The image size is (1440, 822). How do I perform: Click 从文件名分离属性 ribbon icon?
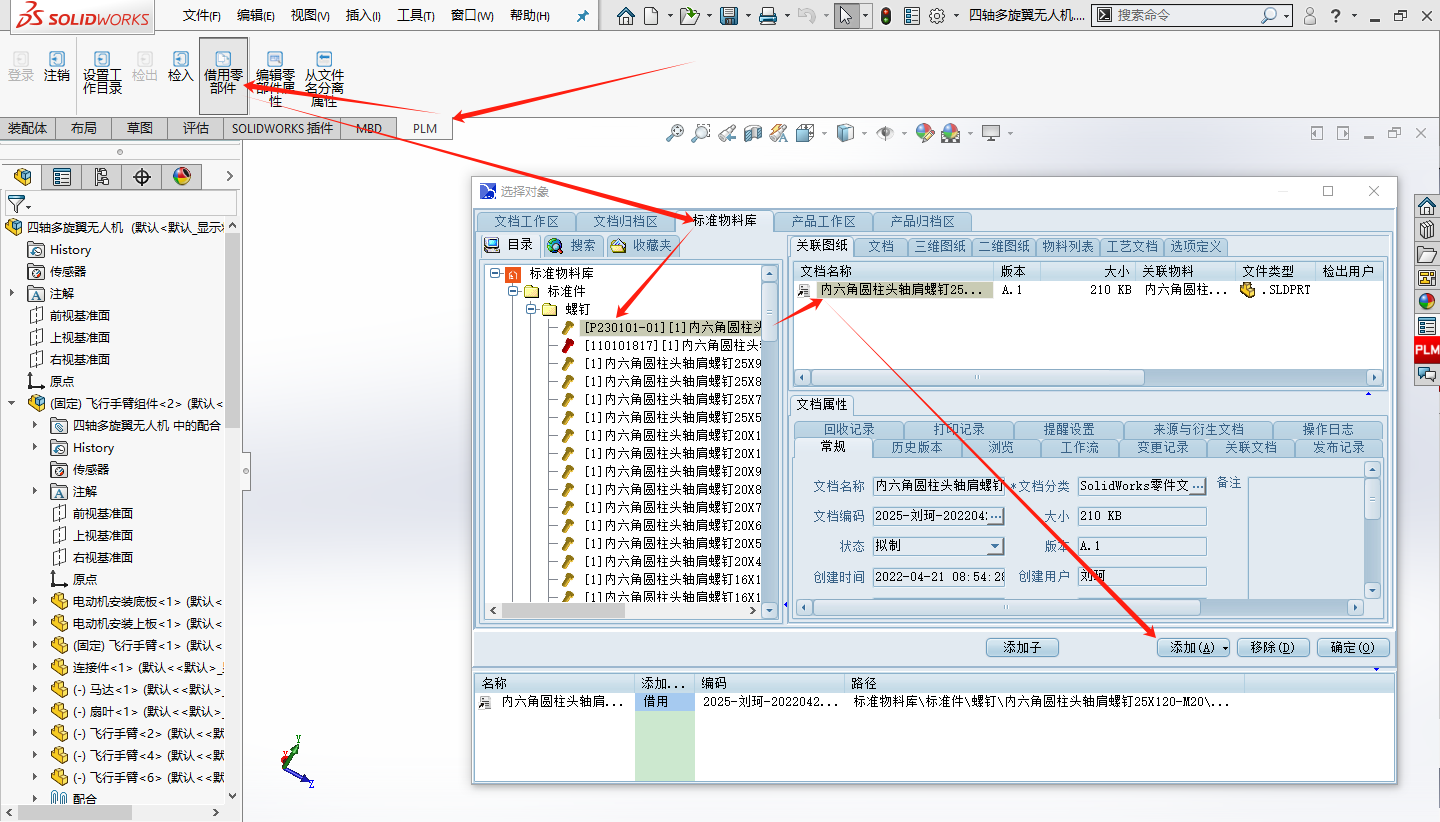click(324, 79)
